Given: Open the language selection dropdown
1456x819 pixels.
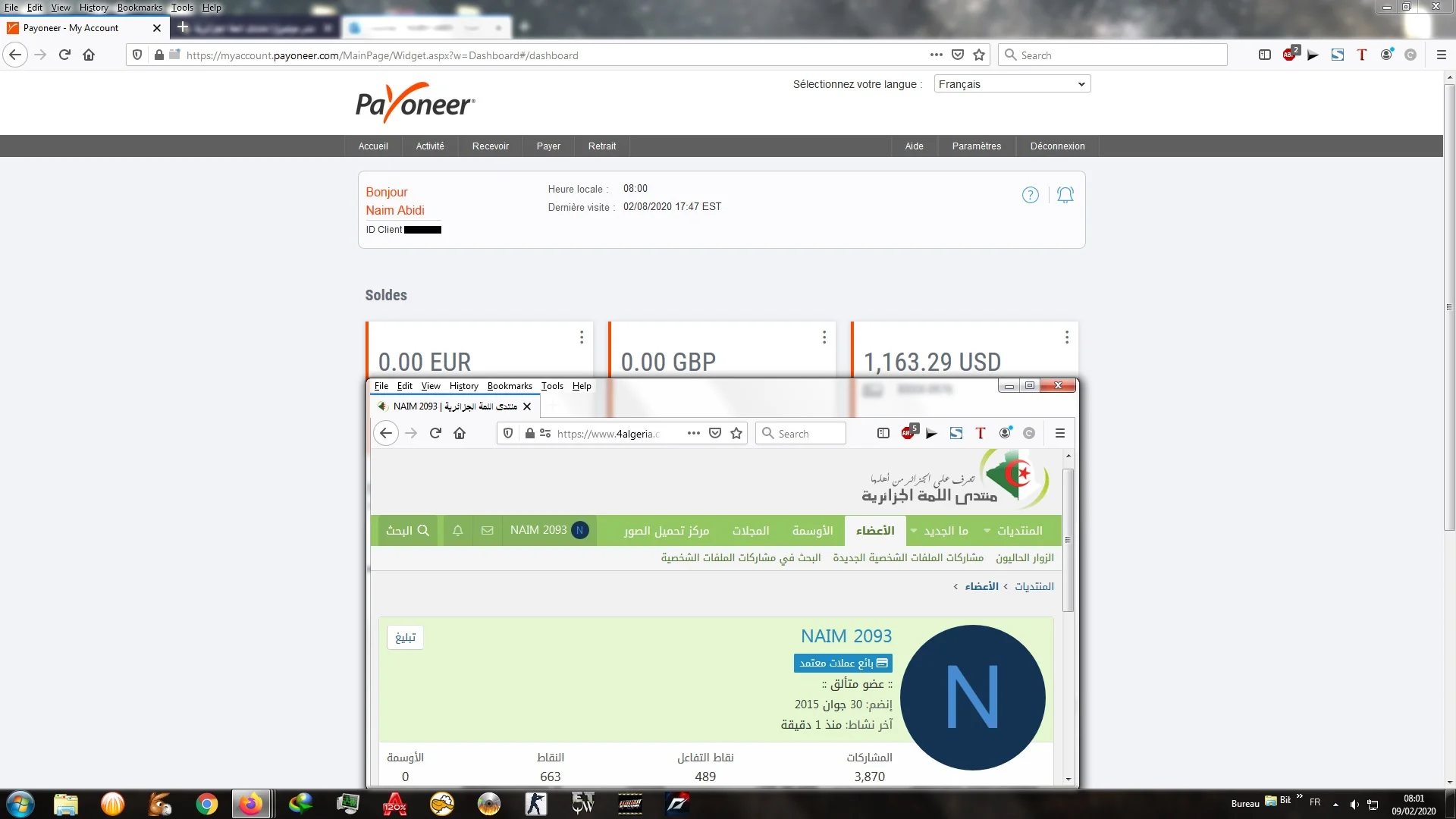Looking at the screenshot, I should tap(1012, 84).
